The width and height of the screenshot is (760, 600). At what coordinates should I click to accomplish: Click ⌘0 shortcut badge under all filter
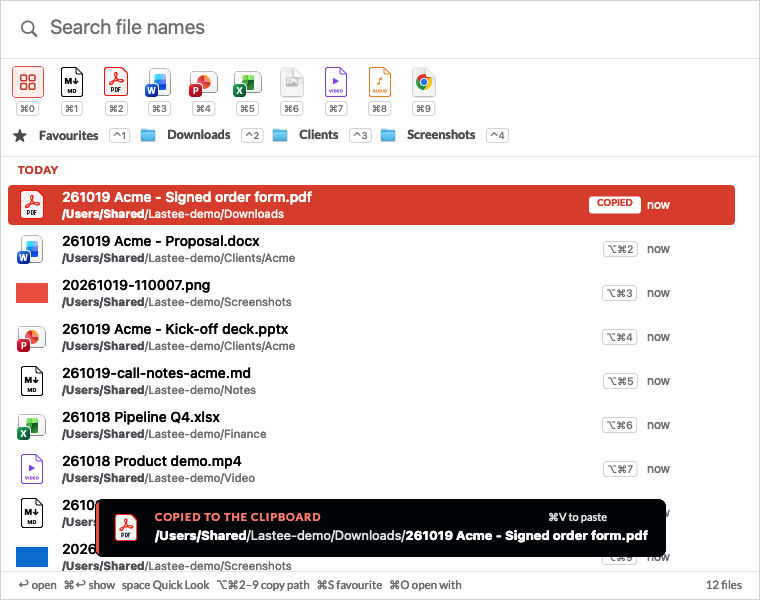pos(28,109)
